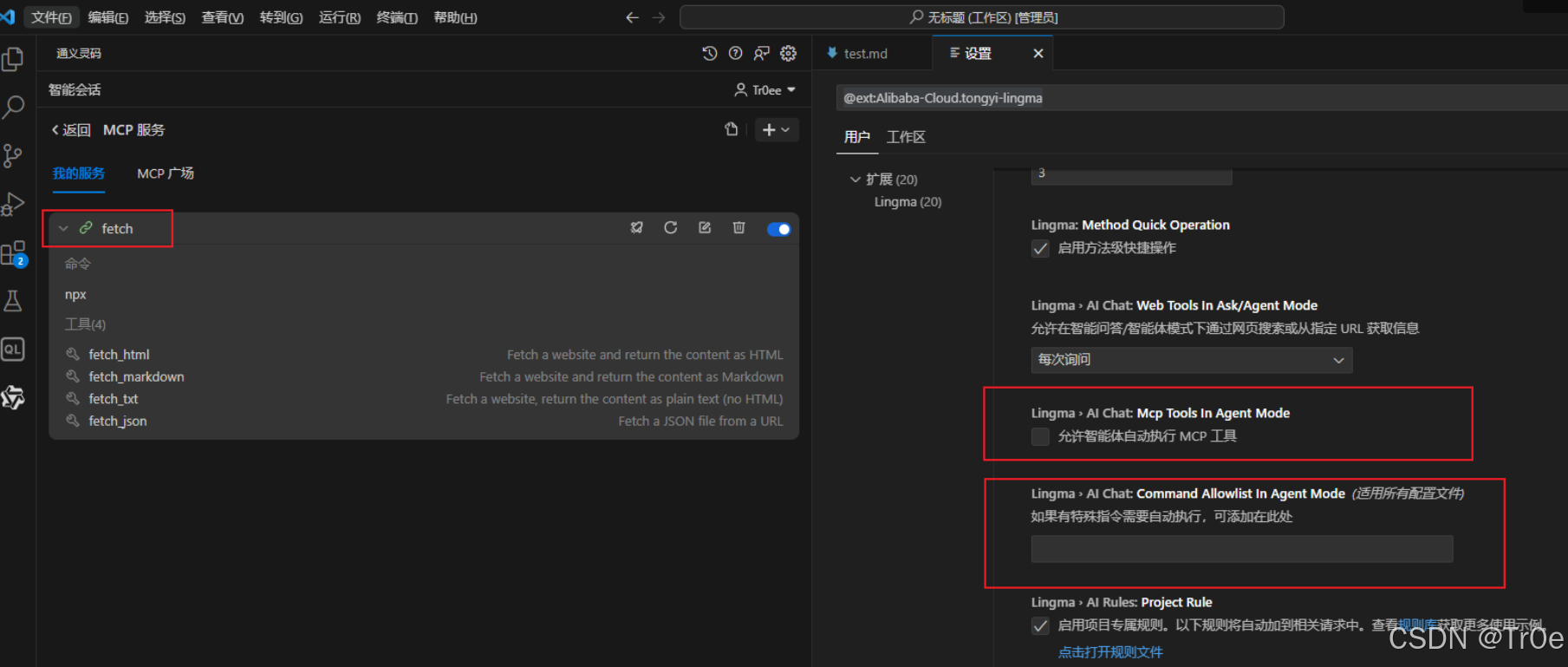Open the add MCP service plus dropdown
Viewport: 1568px width, 667px height.
[777, 129]
